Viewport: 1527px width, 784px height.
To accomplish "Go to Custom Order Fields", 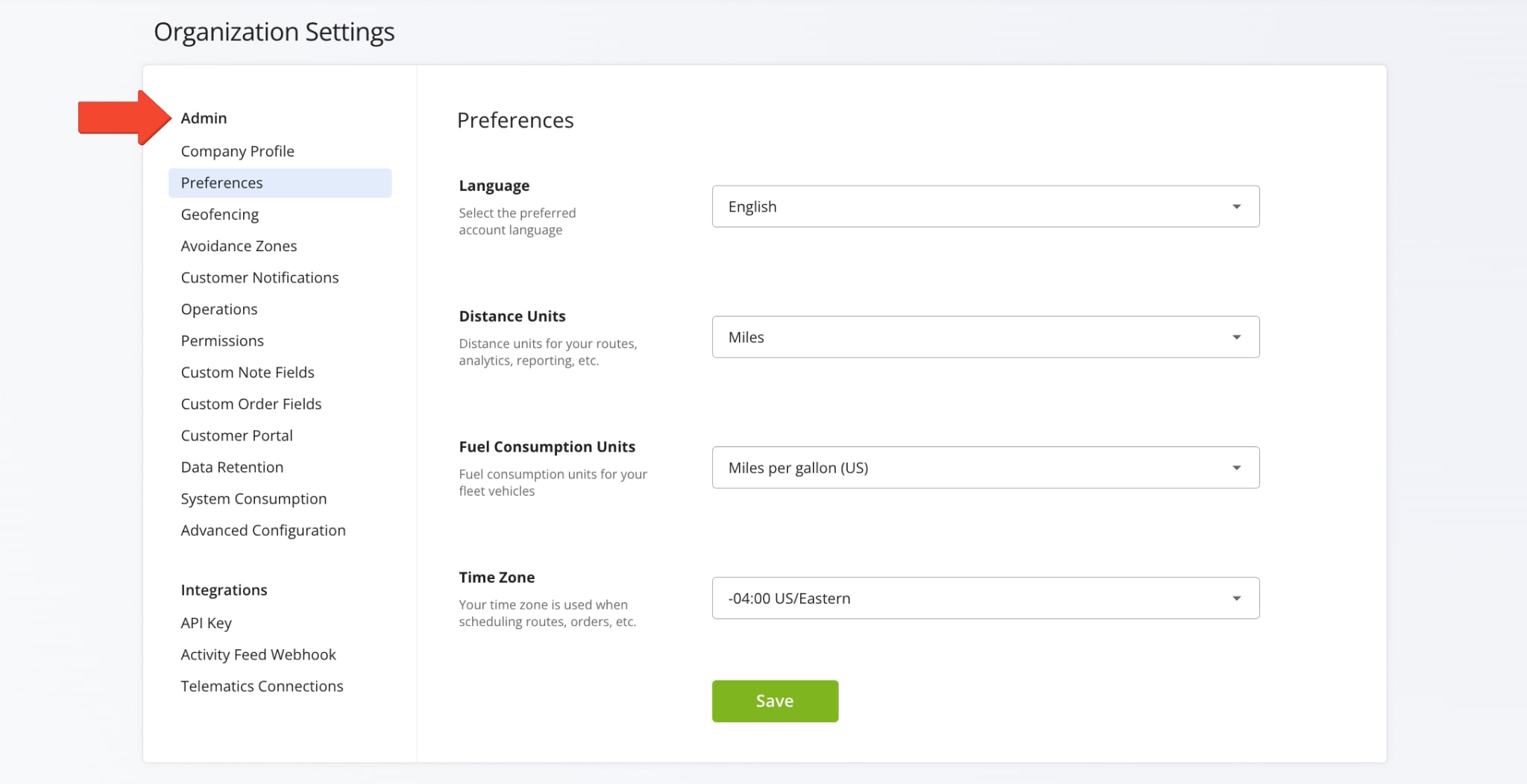I will (x=251, y=404).
